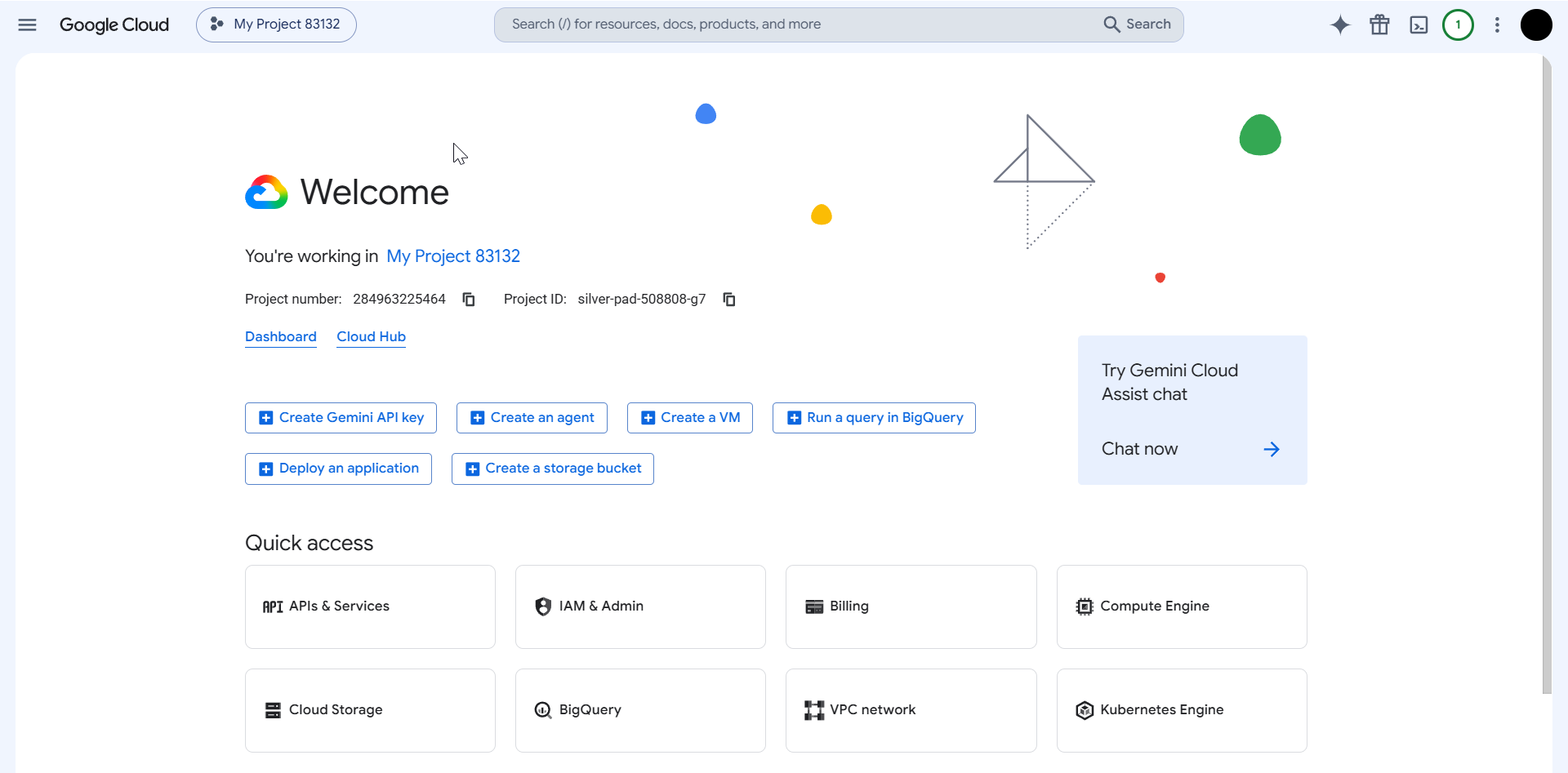Screen dimensions: 1568x773
Task: Click Run a query in BigQuery
Action: click(x=874, y=418)
